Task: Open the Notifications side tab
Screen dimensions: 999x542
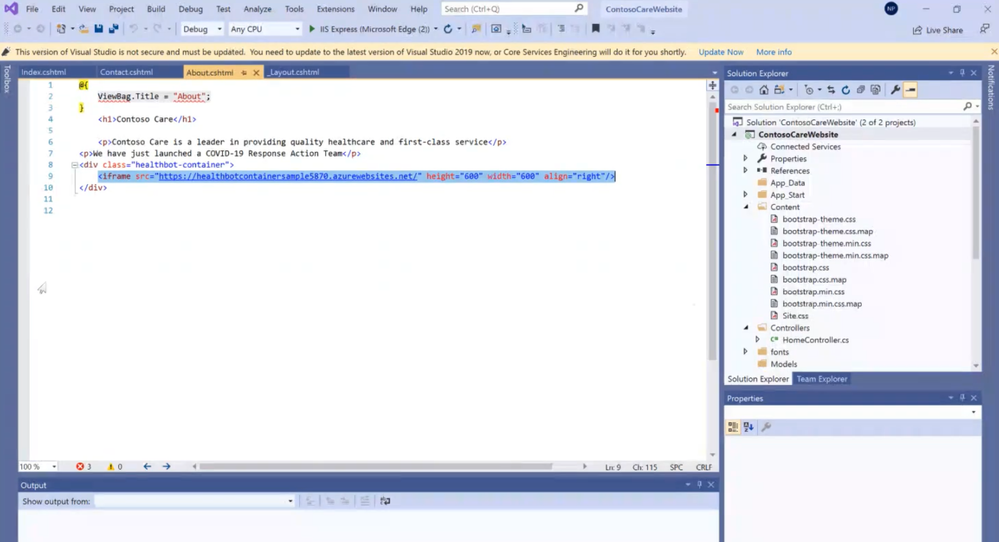Action: 991,87
